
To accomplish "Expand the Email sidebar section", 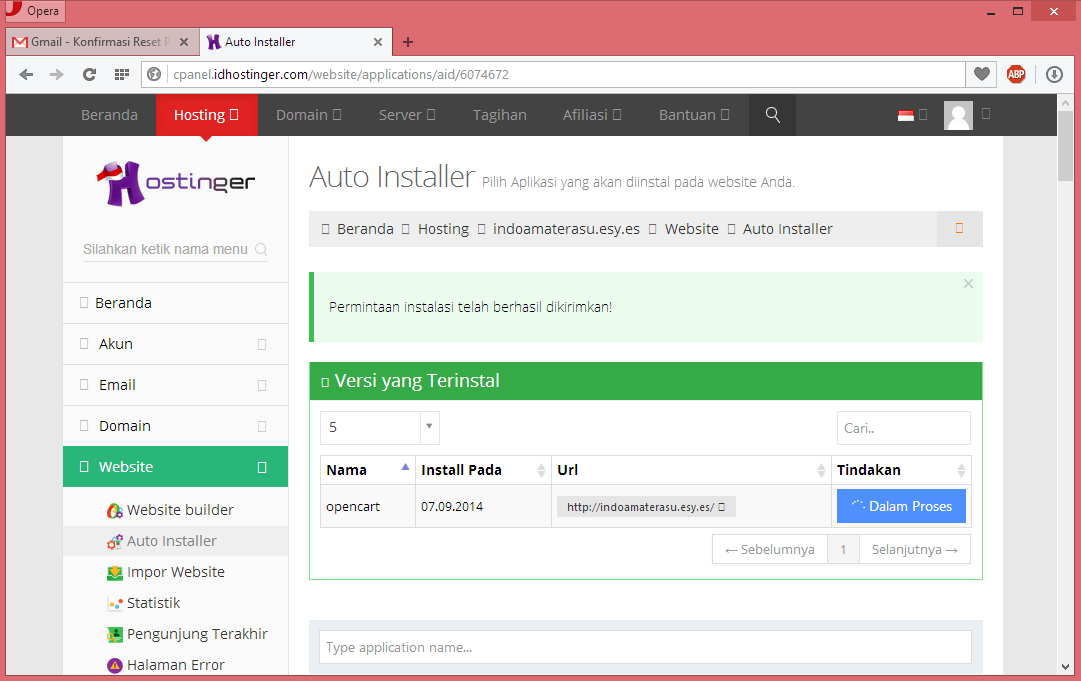I will 175,385.
